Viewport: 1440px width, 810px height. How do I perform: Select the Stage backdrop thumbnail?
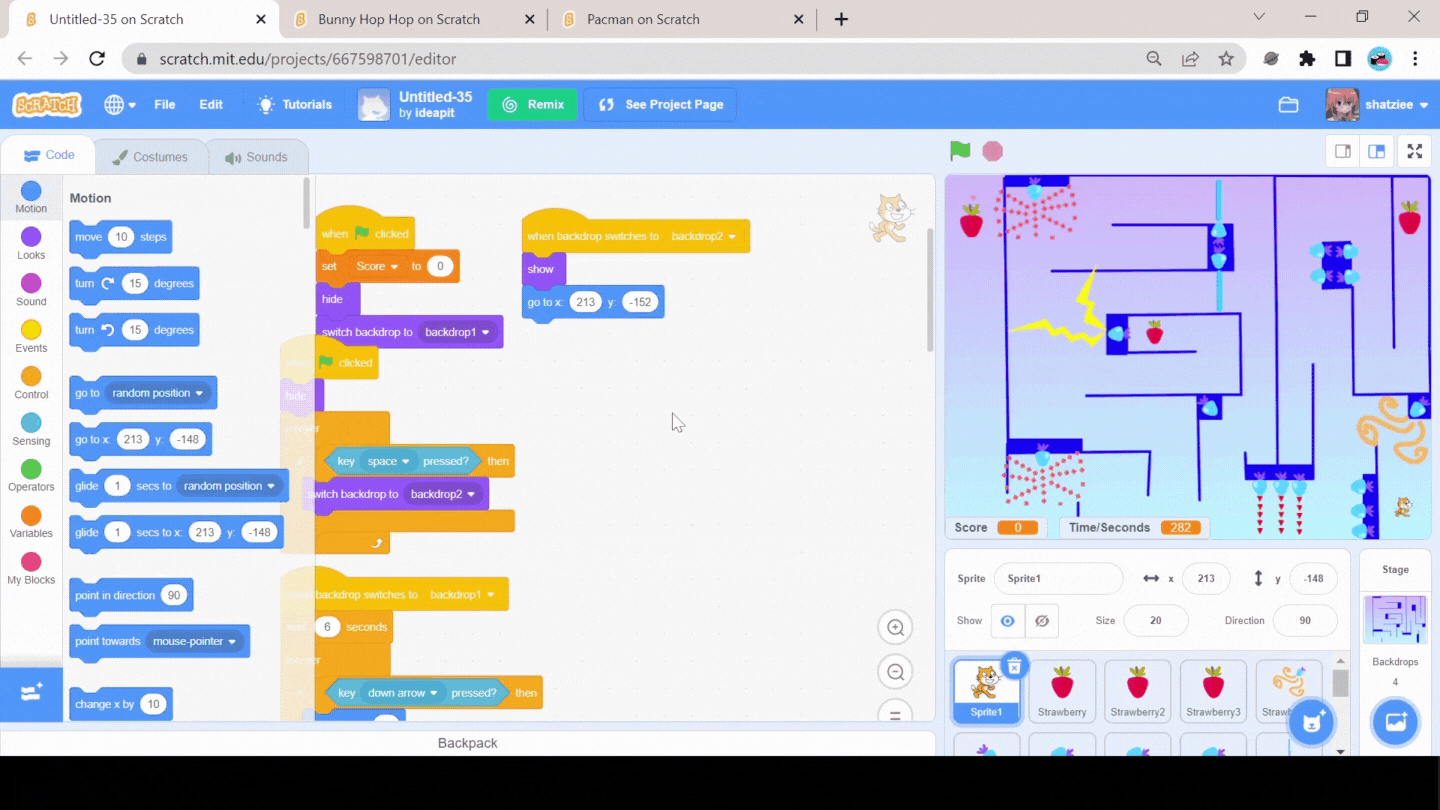tap(1395, 620)
